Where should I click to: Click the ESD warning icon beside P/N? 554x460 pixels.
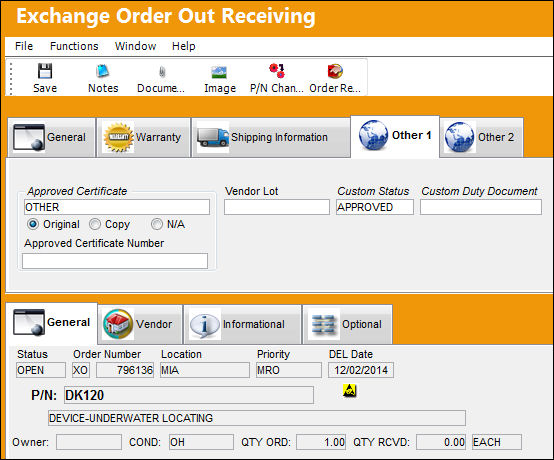coord(350,390)
